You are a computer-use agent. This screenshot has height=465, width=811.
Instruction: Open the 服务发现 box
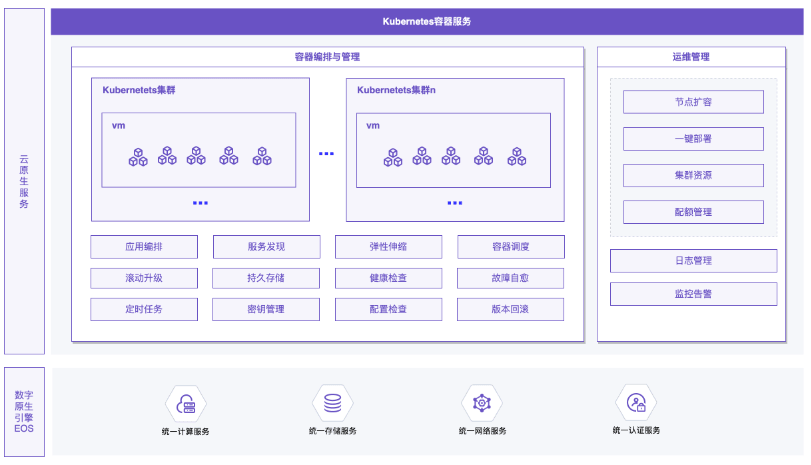pos(266,247)
